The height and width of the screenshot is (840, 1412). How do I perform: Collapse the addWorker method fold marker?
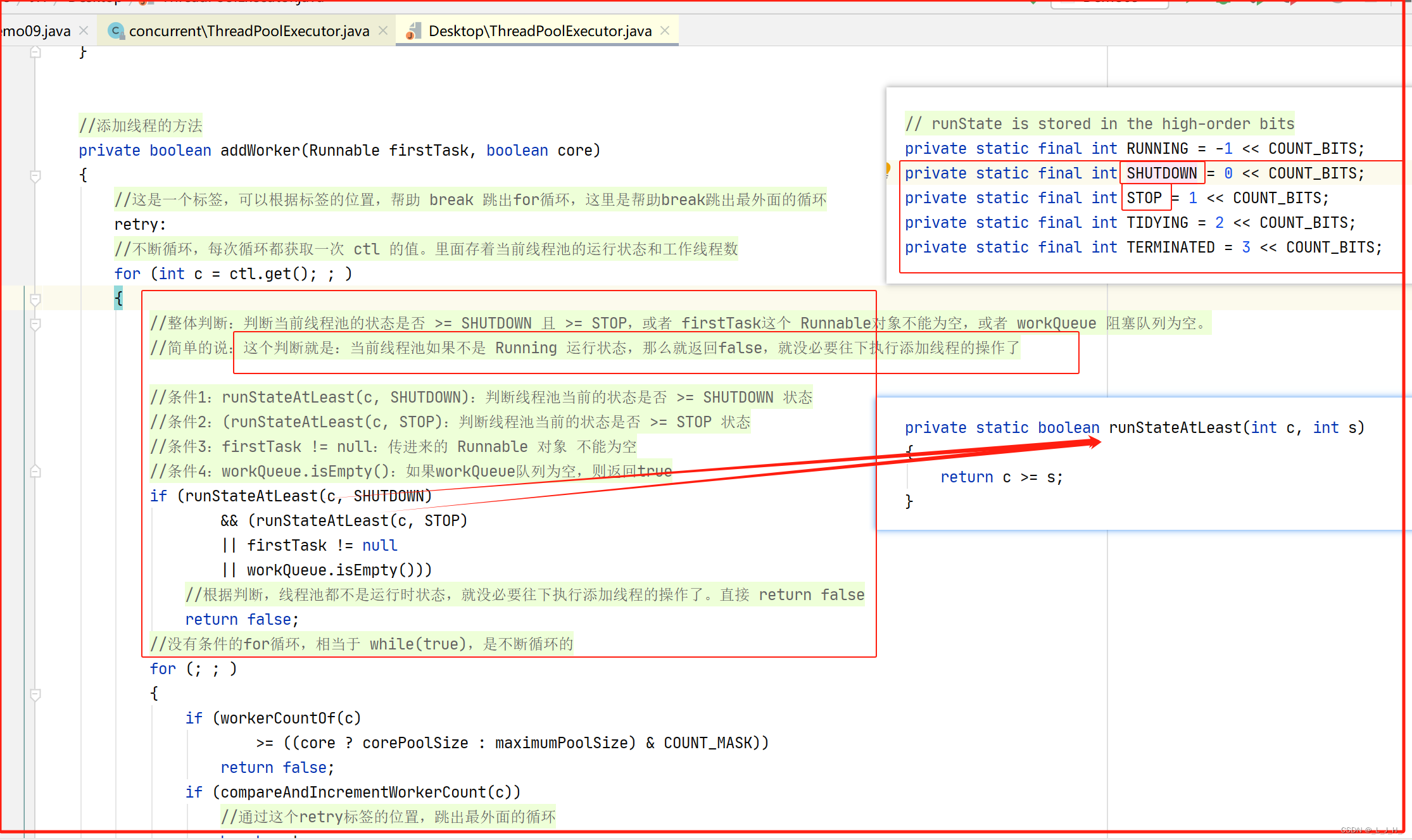[x=35, y=175]
